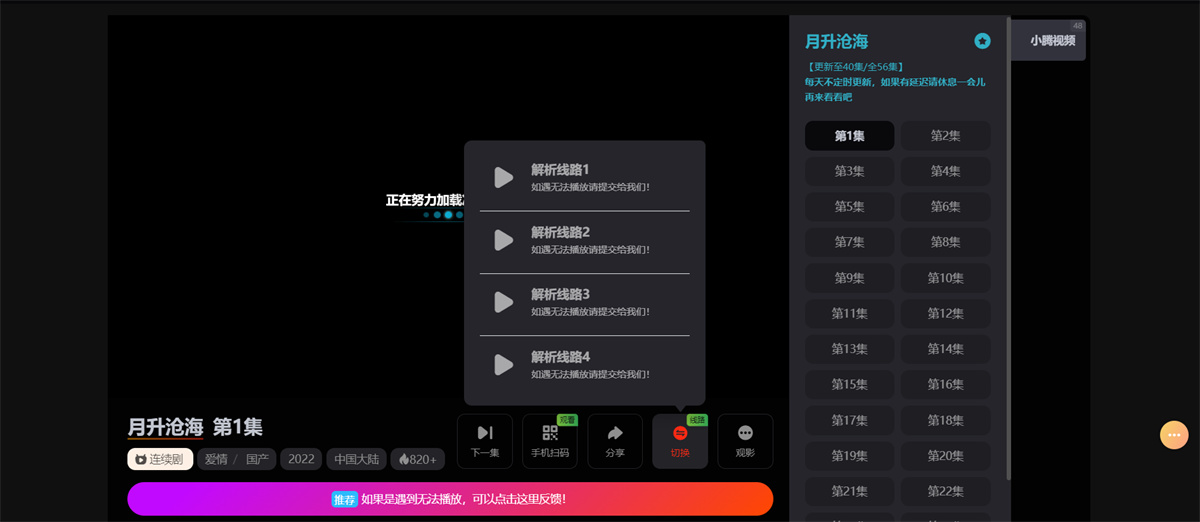Click the share (分享) arrow icon
Image resolution: width=1200 pixels, height=522 pixels.
point(615,433)
